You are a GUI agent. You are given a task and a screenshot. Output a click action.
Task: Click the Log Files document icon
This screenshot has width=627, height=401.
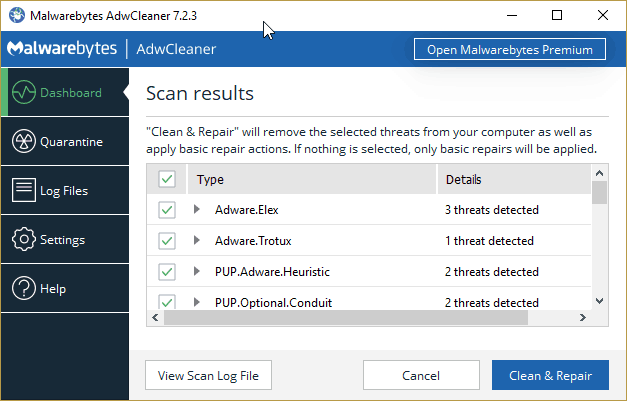pyautogui.click(x=24, y=190)
